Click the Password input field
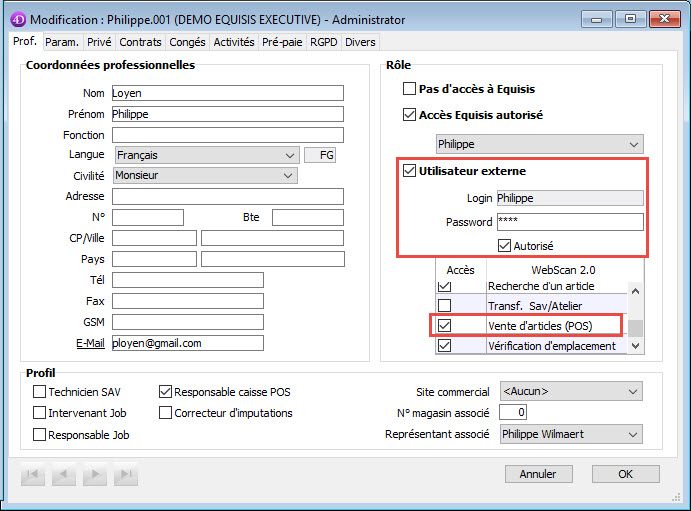This screenshot has height=511, width=691. click(569, 222)
